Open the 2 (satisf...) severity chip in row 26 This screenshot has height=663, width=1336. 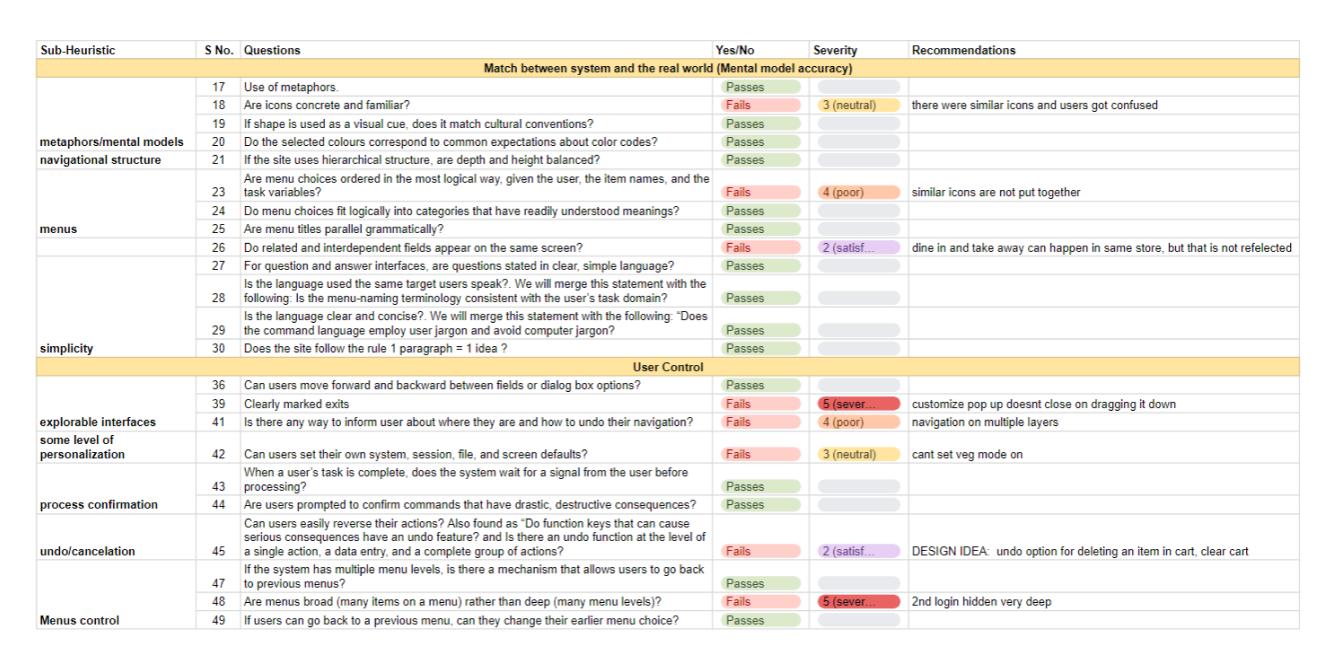point(858,247)
